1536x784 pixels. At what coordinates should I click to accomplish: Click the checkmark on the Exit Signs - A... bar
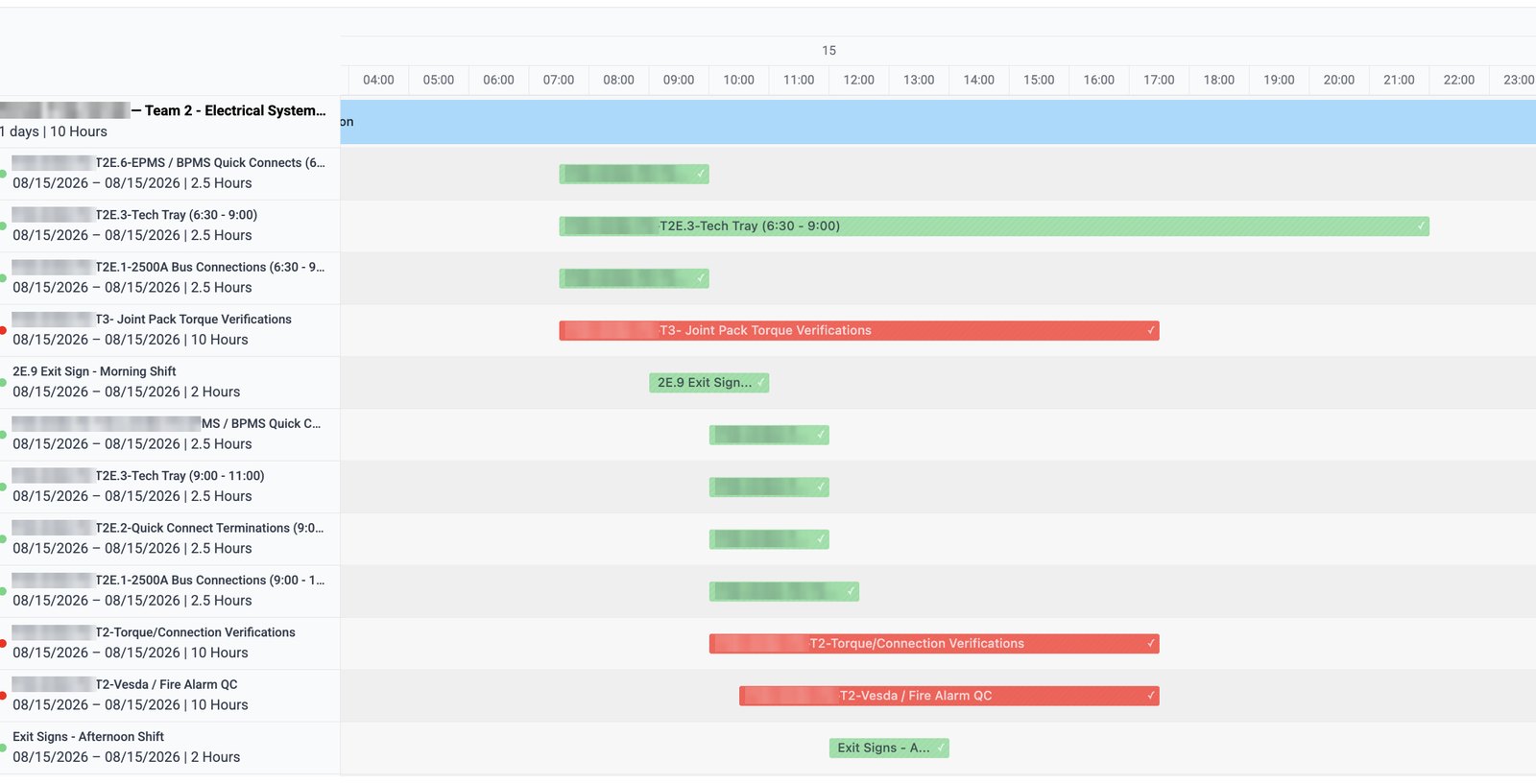[941, 748]
